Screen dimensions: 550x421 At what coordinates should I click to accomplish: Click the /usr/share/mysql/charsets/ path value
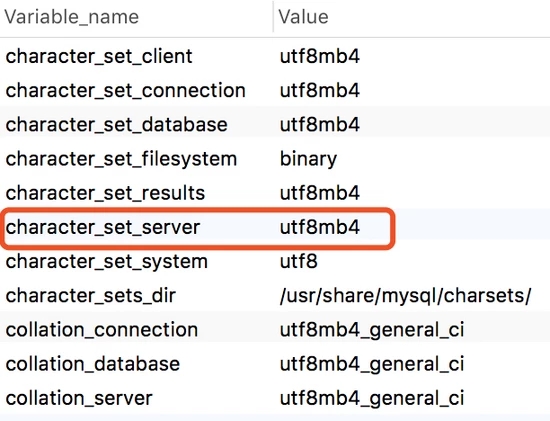[405, 295]
